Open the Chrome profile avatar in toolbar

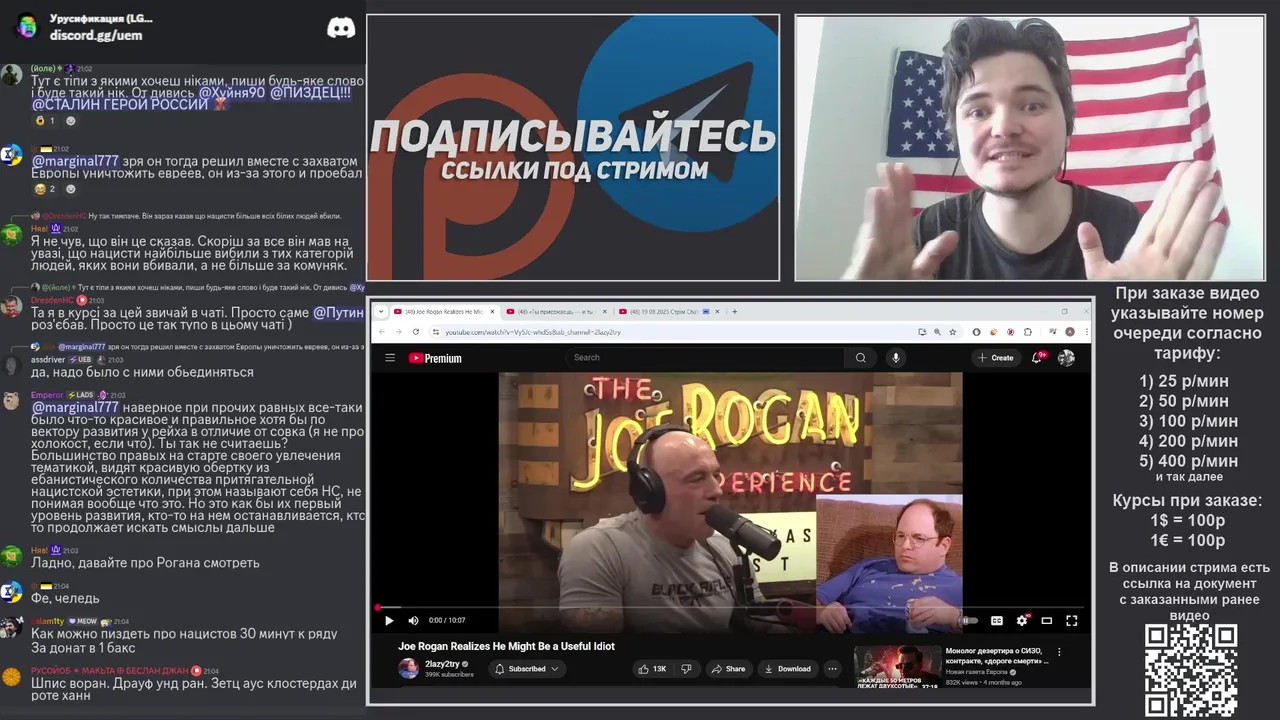point(1069,331)
